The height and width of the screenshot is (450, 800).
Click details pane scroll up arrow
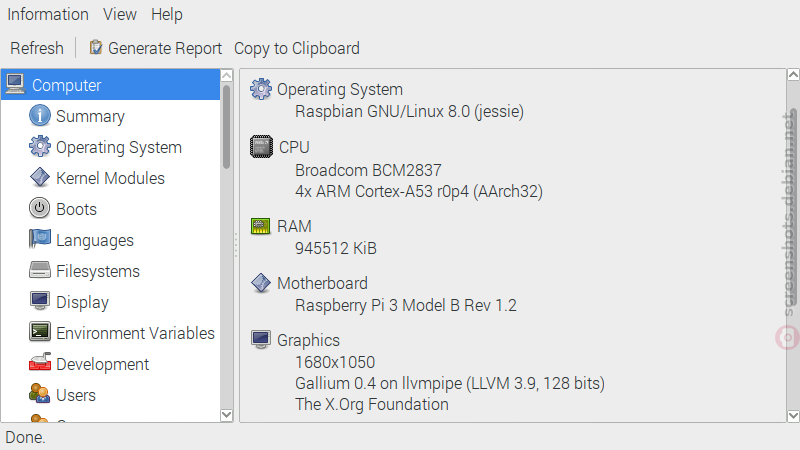(793, 75)
